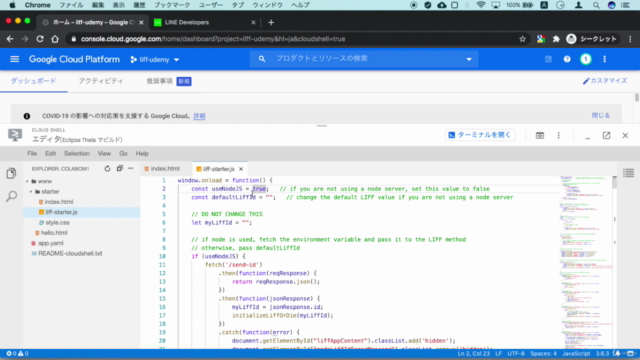This screenshot has height=360, width=640.
Task: Open Cloud Shell more options menu
Action: [559, 136]
